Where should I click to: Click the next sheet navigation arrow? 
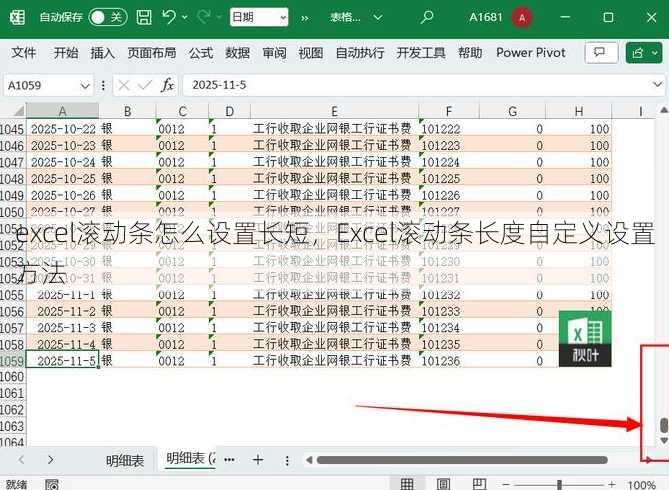(50, 460)
